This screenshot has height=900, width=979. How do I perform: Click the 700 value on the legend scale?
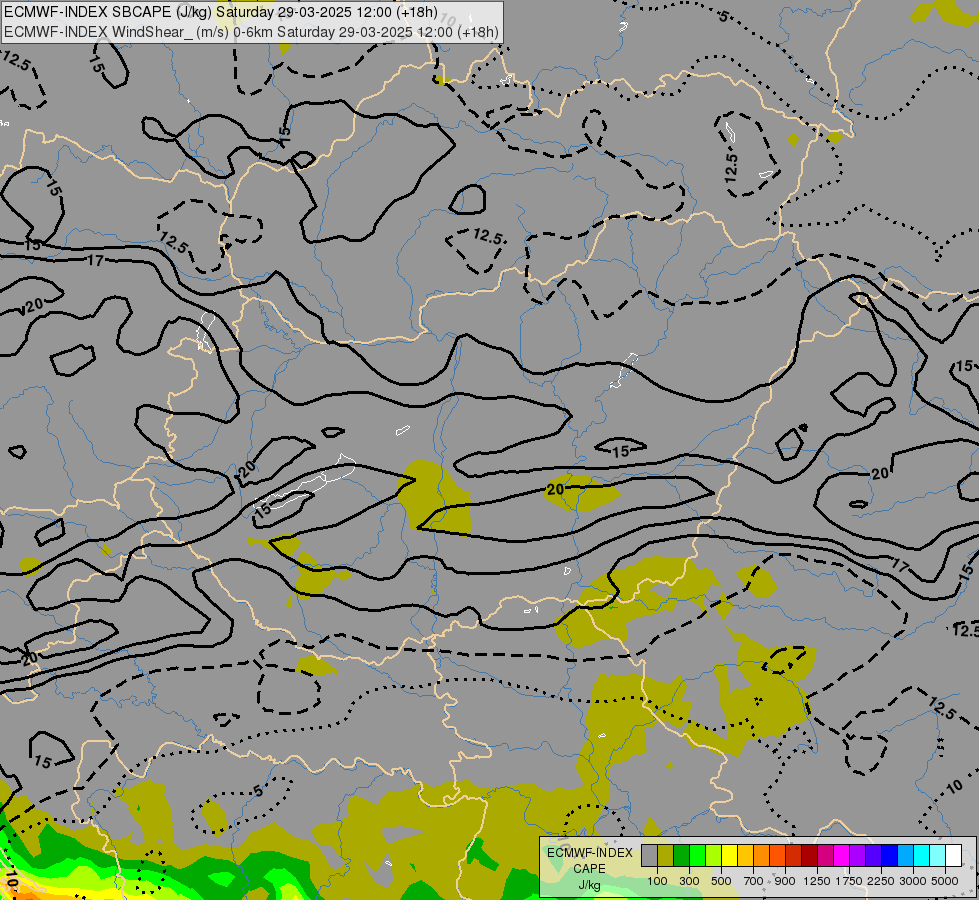(754, 881)
